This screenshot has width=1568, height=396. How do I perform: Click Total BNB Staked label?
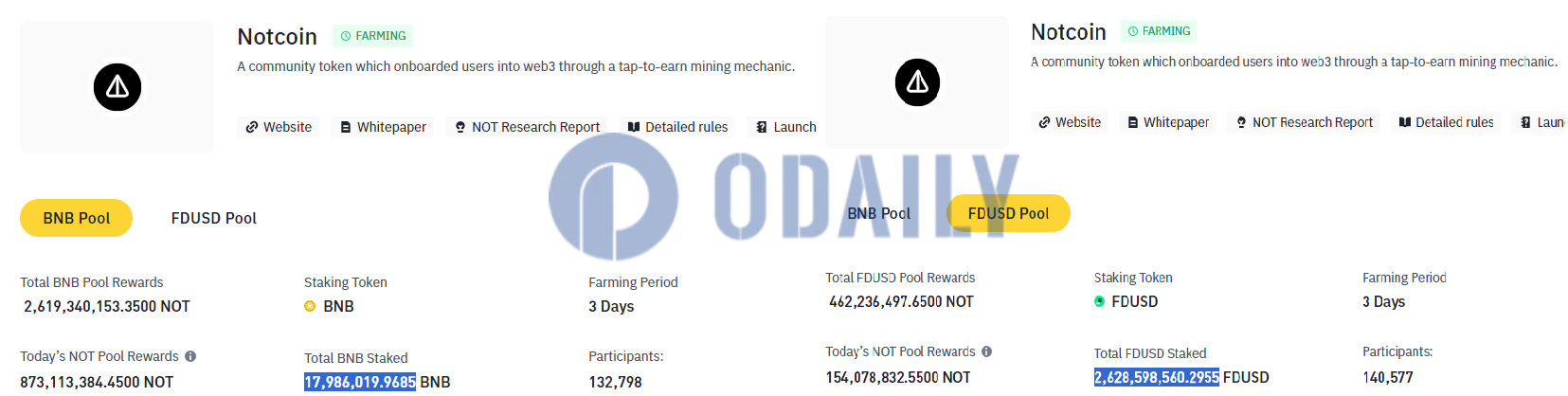[356, 358]
